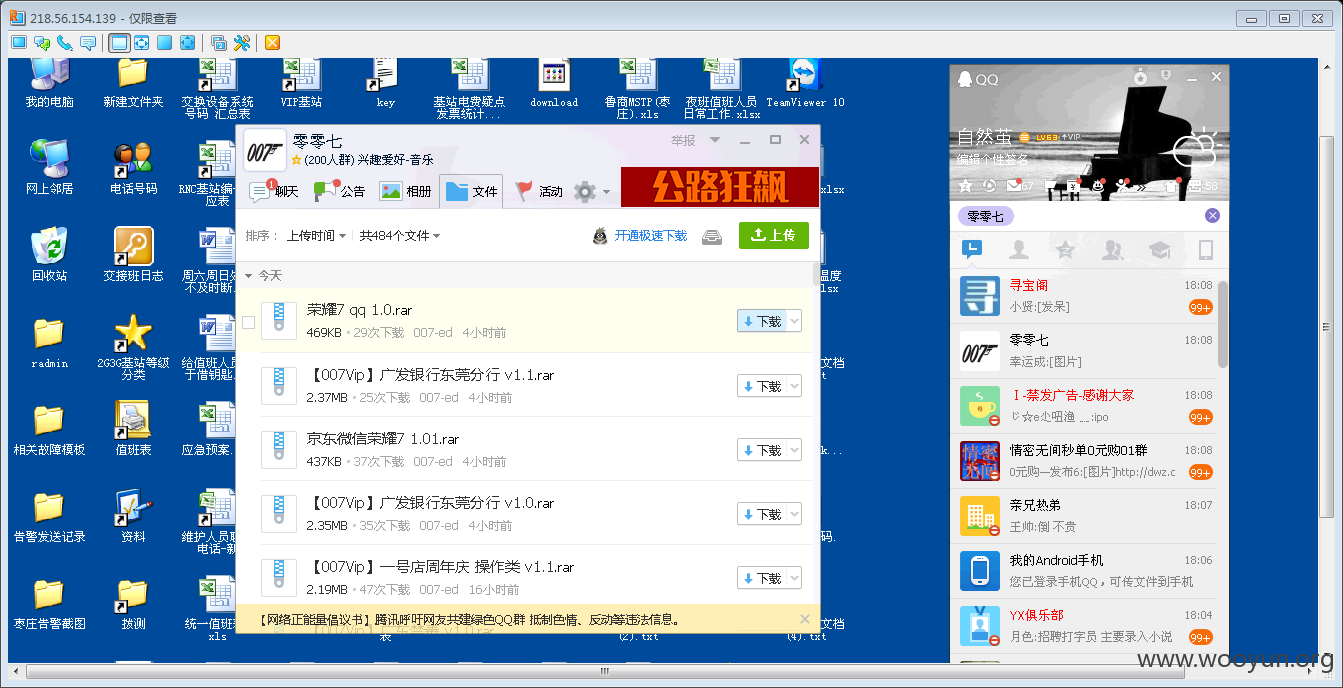Open the 相册 tab in group window
Viewport: 1343px width, 688px height.
click(x=406, y=191)
